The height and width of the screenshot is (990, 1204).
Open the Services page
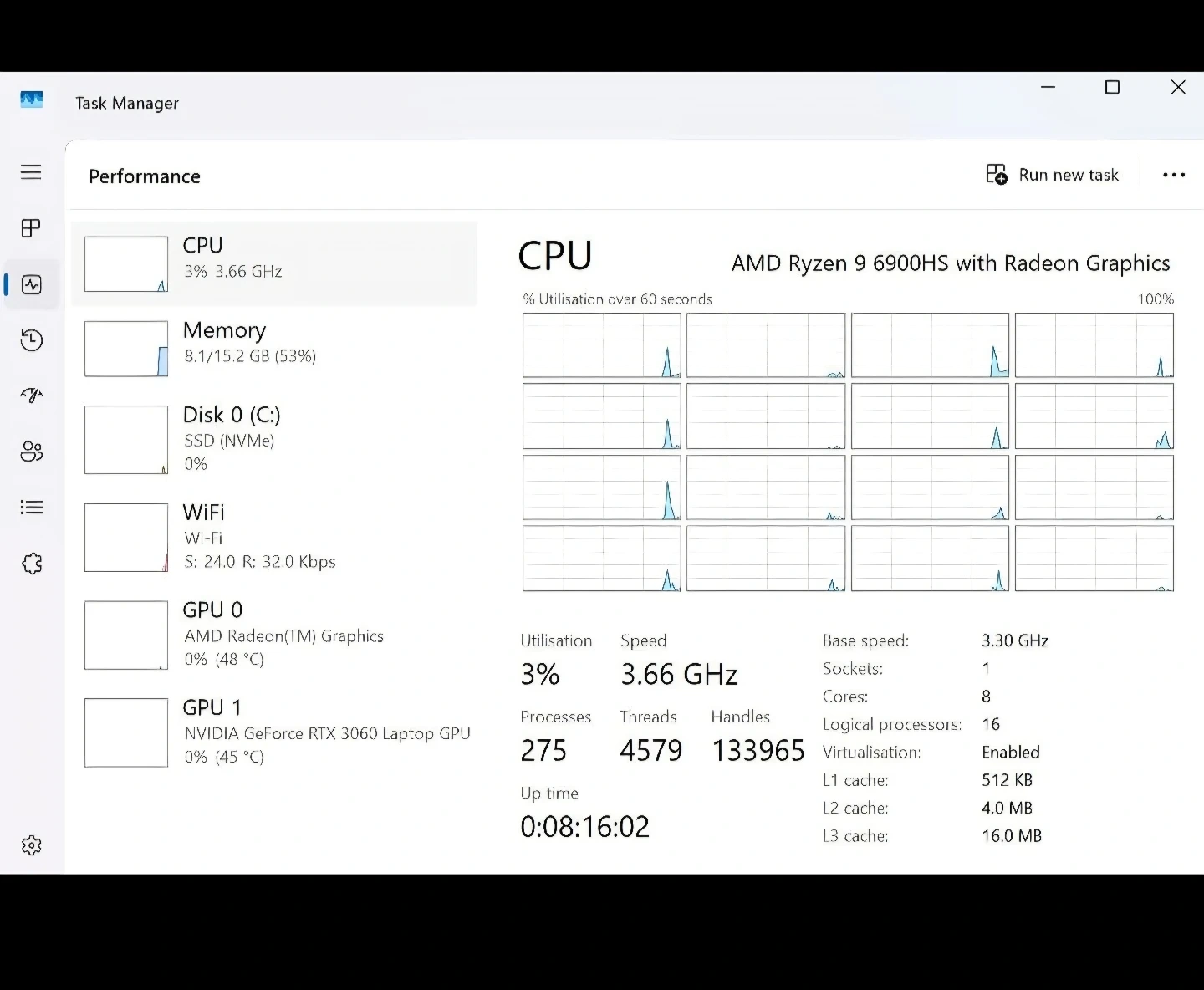coord(32,564)
